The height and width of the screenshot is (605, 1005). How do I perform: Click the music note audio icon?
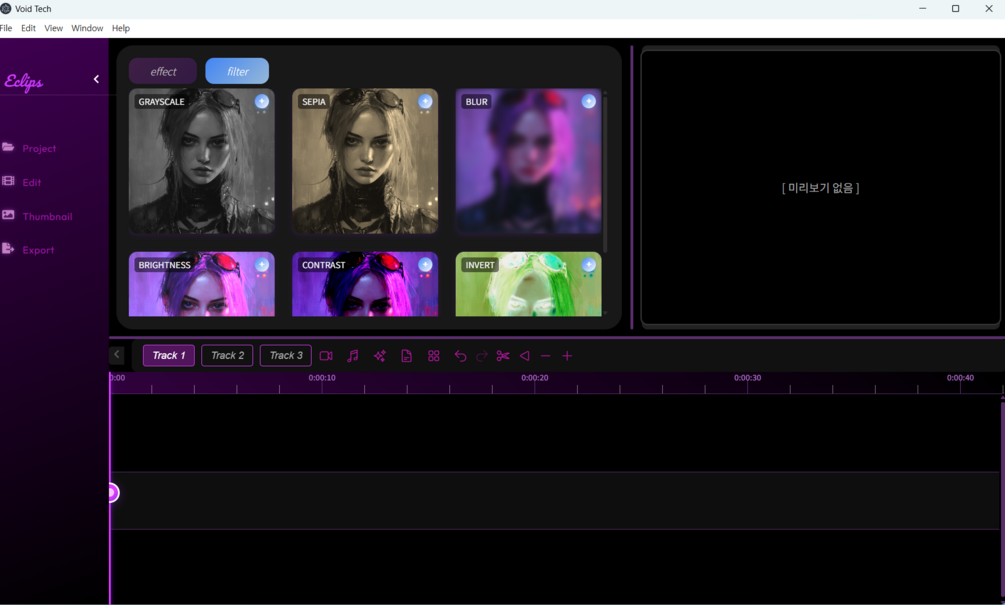(353, 356)
